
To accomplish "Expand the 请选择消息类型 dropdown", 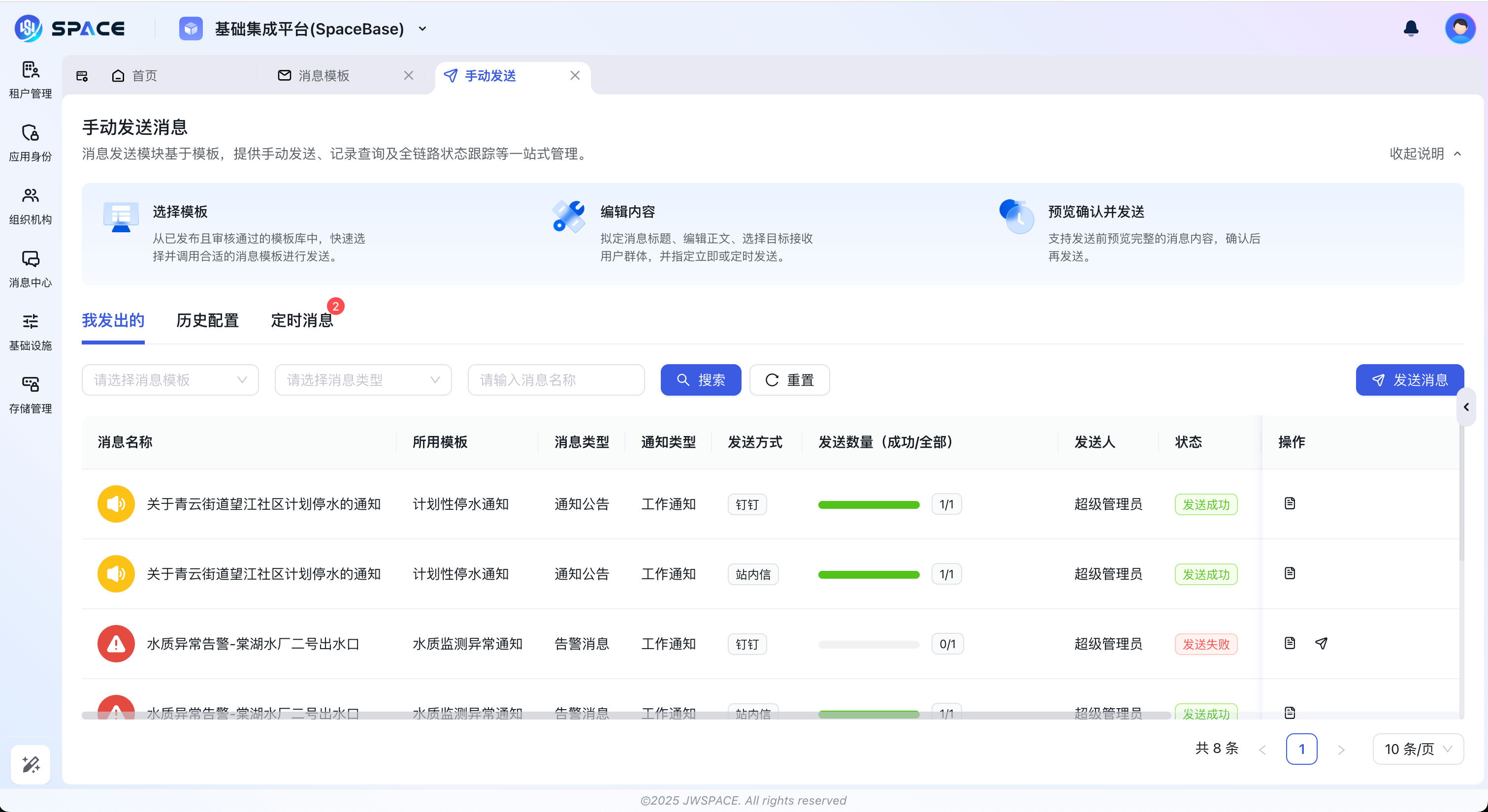I will point(363,379).
